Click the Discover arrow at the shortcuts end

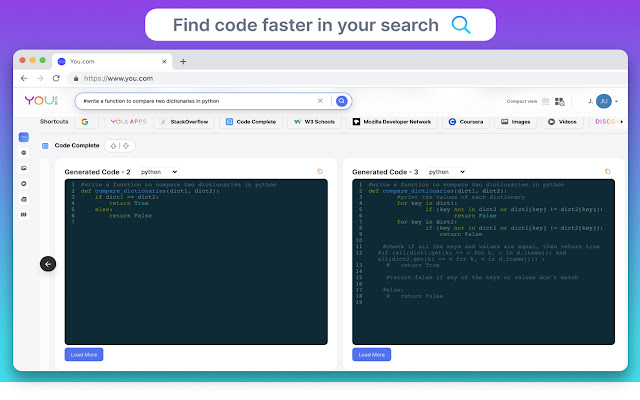622,122
